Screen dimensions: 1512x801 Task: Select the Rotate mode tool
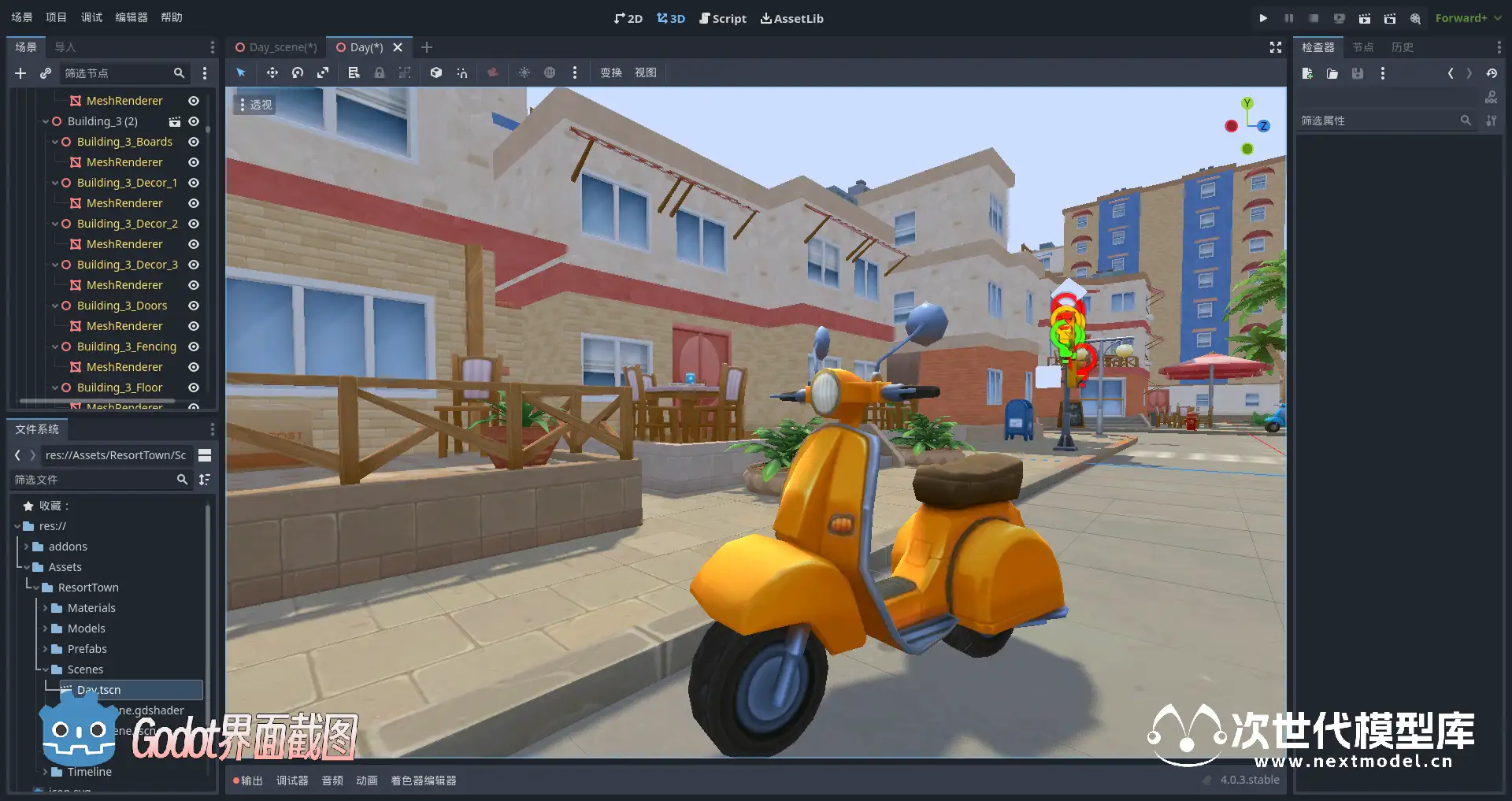(297, 72)
